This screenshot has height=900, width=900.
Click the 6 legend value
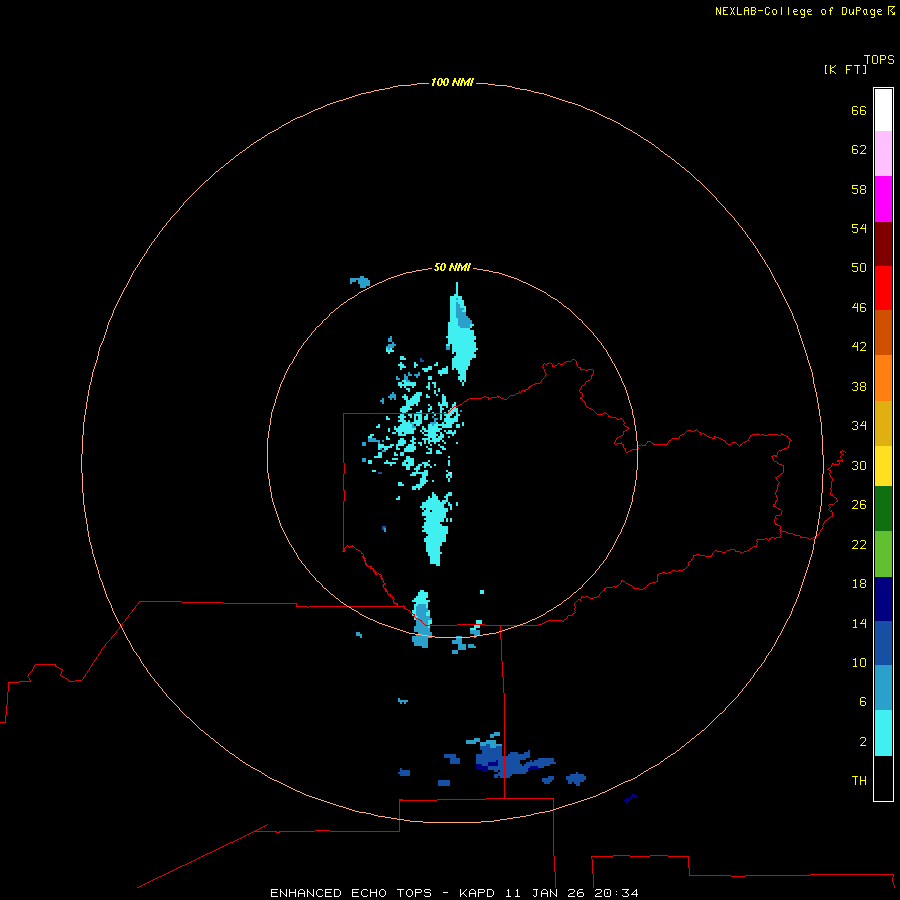point(863,702)
